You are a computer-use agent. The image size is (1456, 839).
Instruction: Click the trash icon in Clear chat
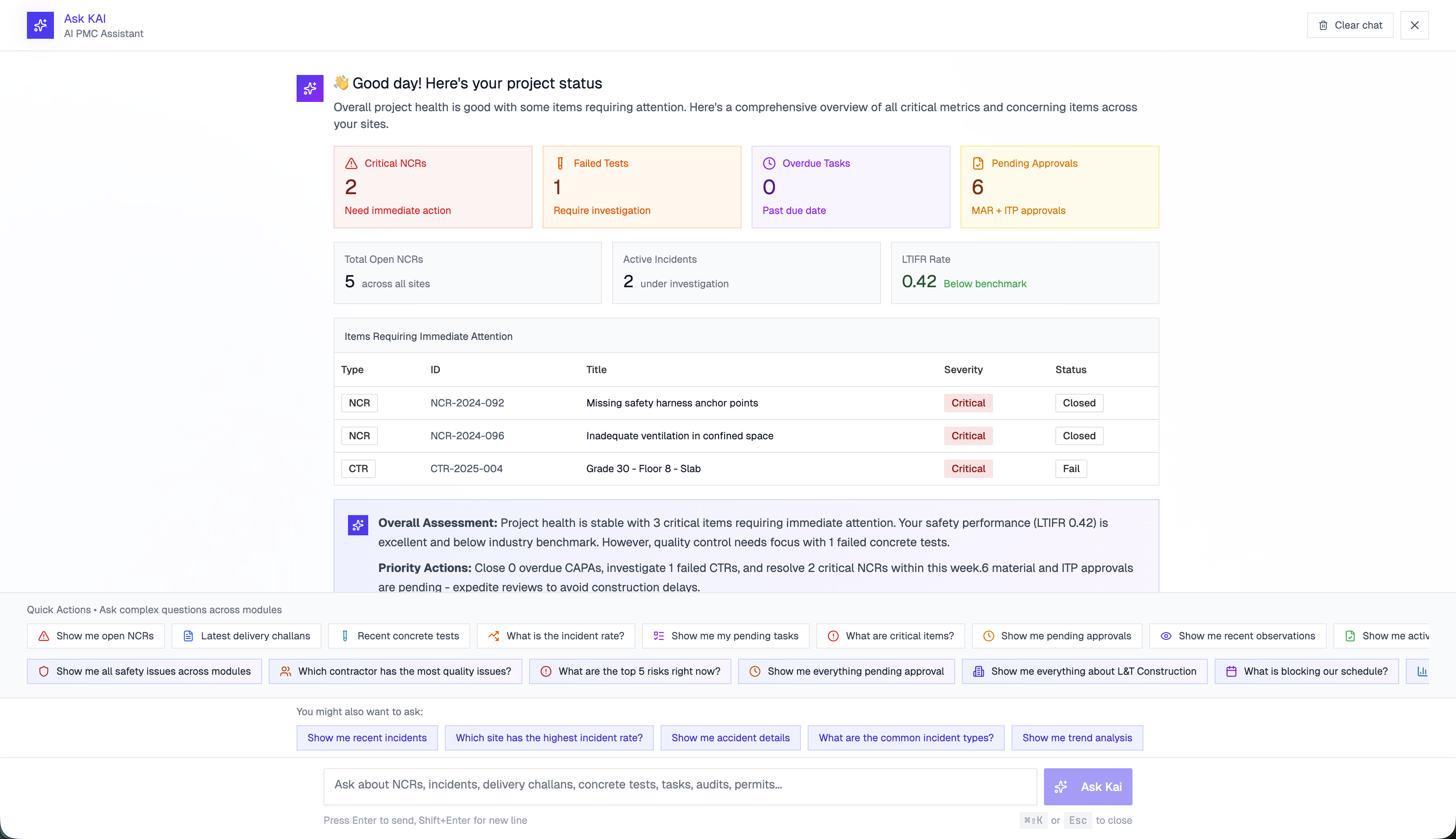[1323, 25]
